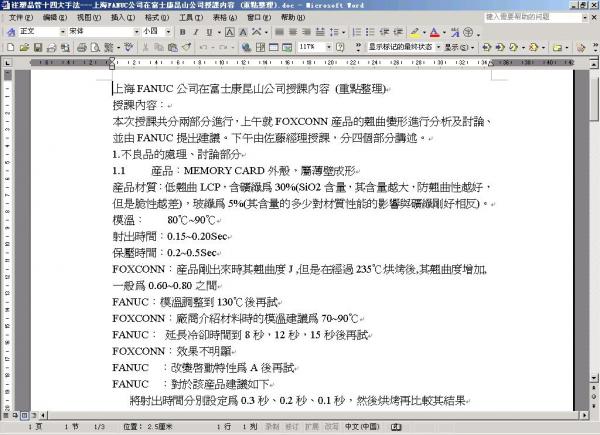
Task: Click the tab selector on ruler corner
Action: point(8,63)
